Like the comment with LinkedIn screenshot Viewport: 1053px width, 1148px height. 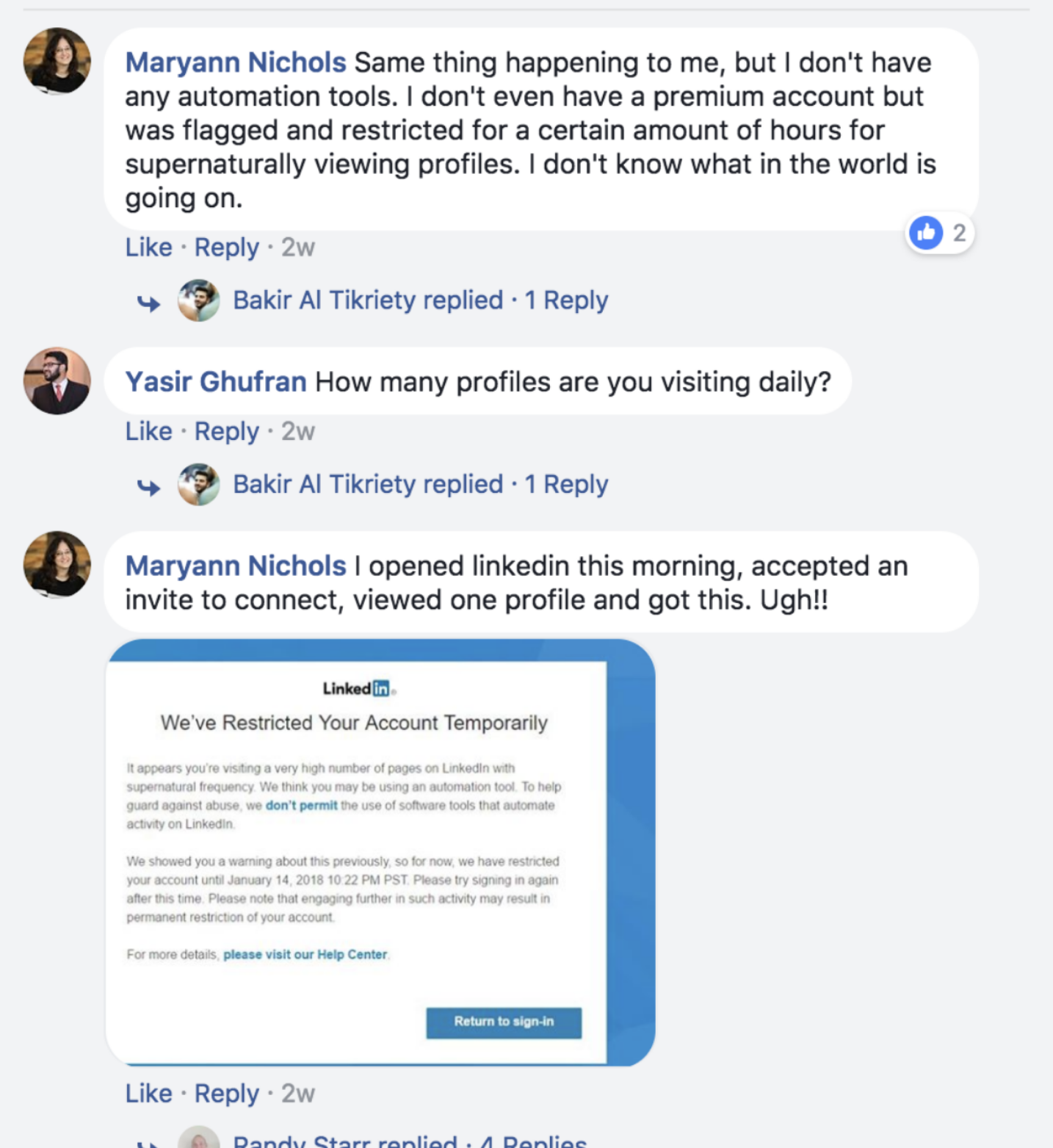148,1094
